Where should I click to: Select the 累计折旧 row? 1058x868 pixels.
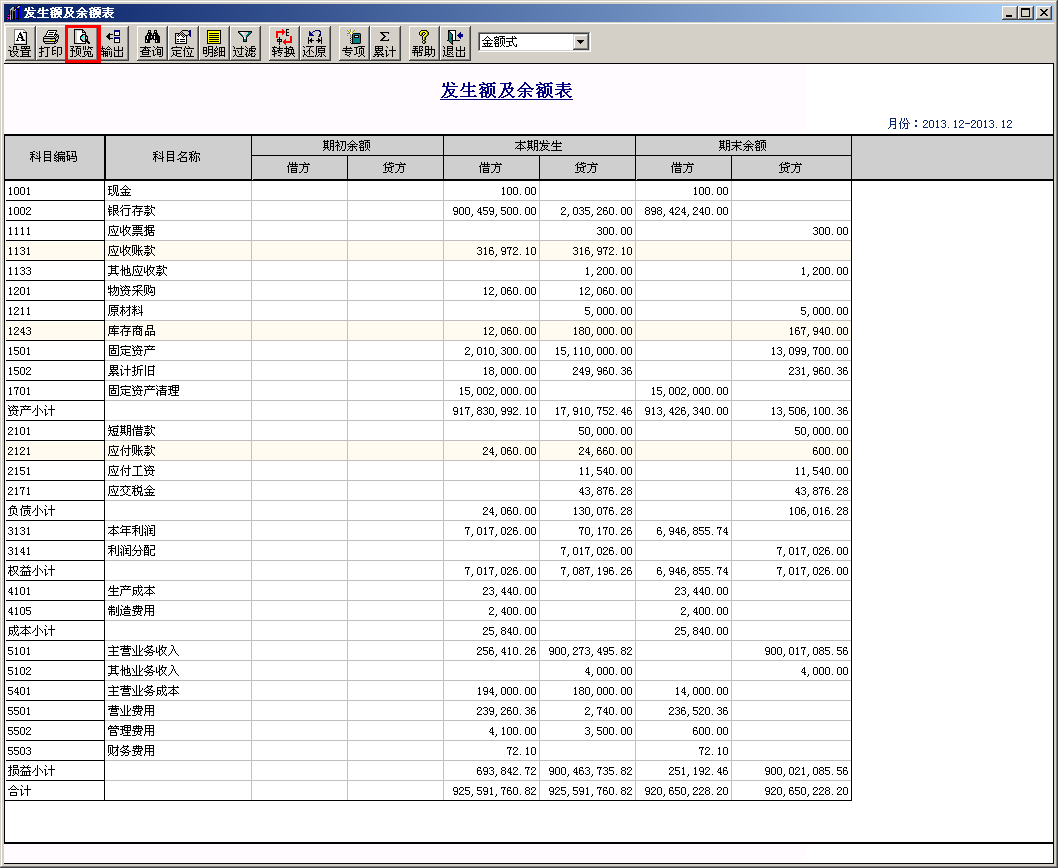point(428,371)
